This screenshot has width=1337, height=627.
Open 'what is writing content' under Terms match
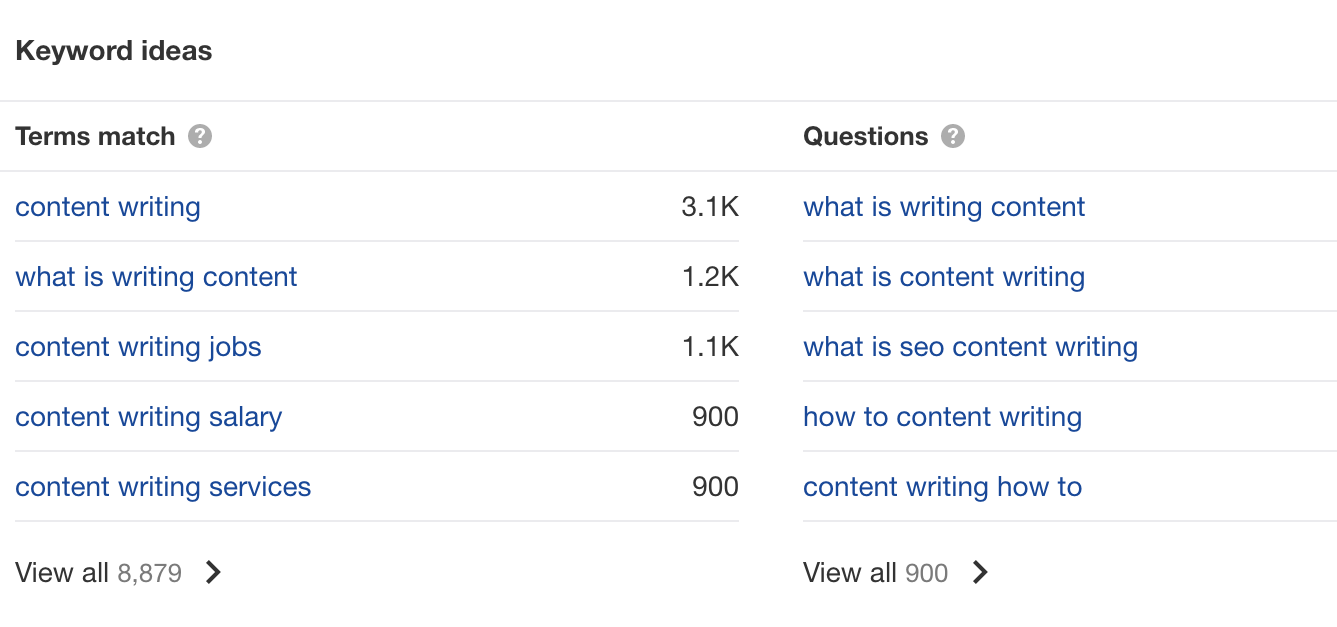click(156, 277)
